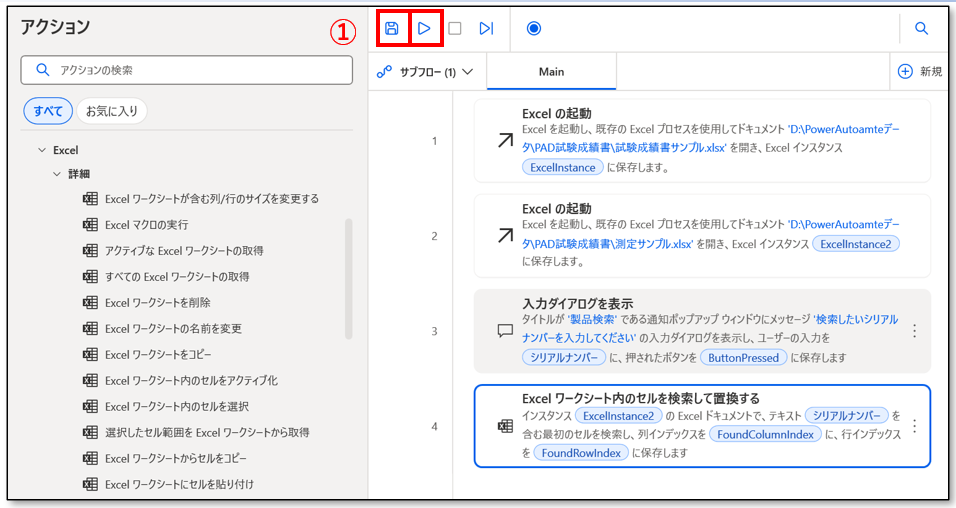Toggle the お気に入り filter pill
Screen dimensions: 956x508
(x=112, y=111)
